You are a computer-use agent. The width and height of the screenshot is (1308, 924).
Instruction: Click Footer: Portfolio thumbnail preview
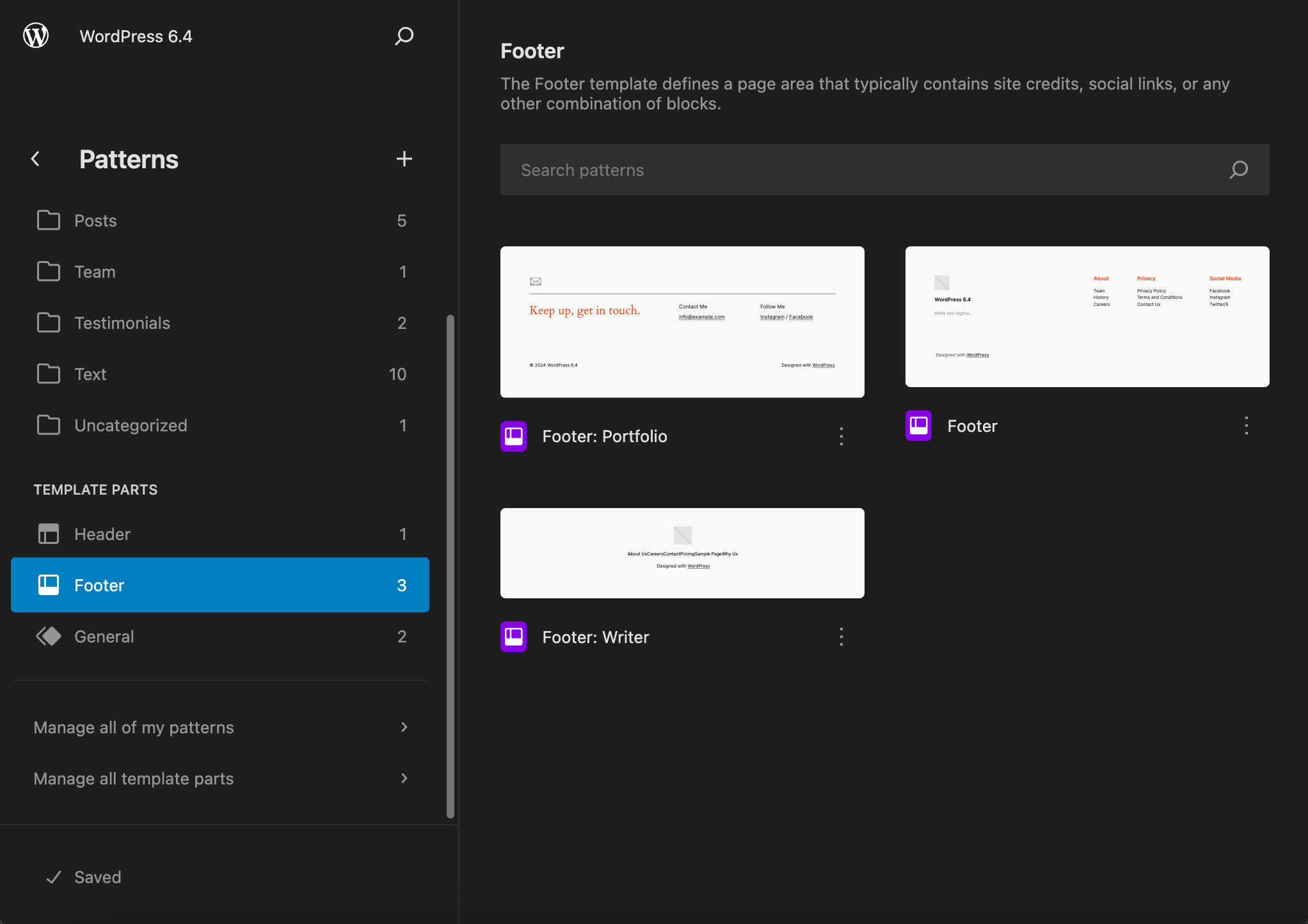click(x=682, y=321)
